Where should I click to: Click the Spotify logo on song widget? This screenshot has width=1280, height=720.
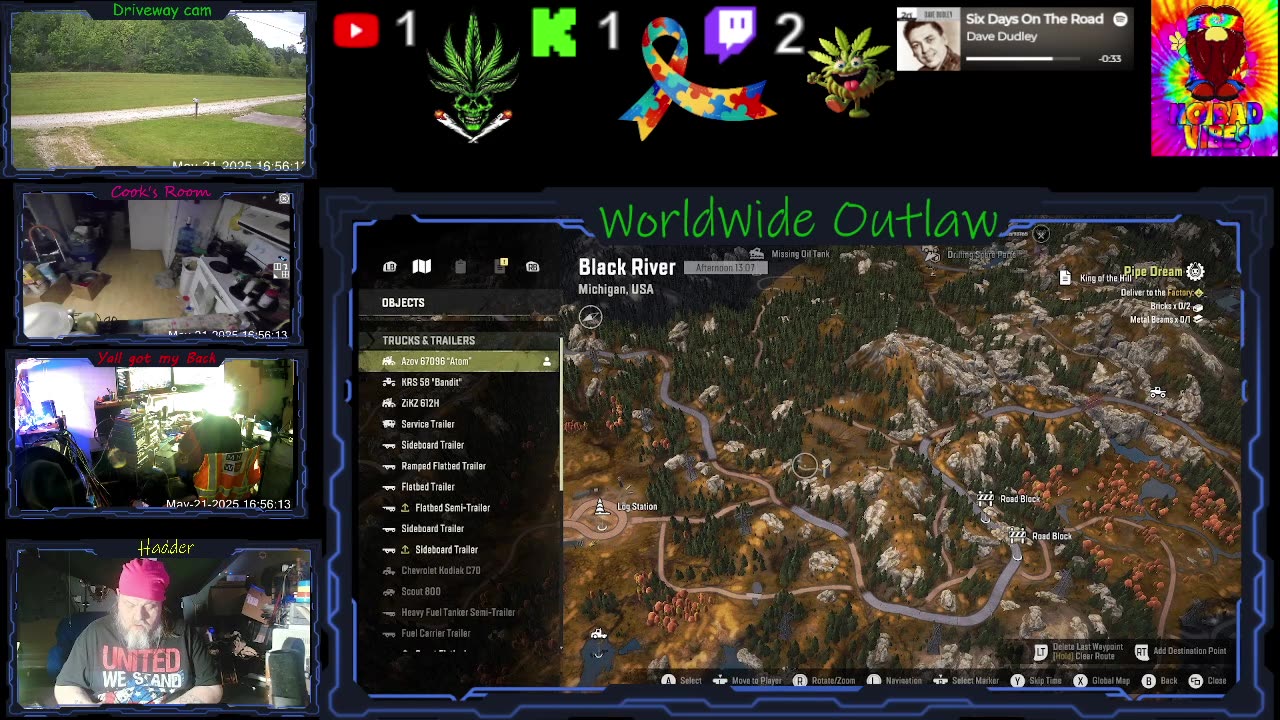[1120, 19]
